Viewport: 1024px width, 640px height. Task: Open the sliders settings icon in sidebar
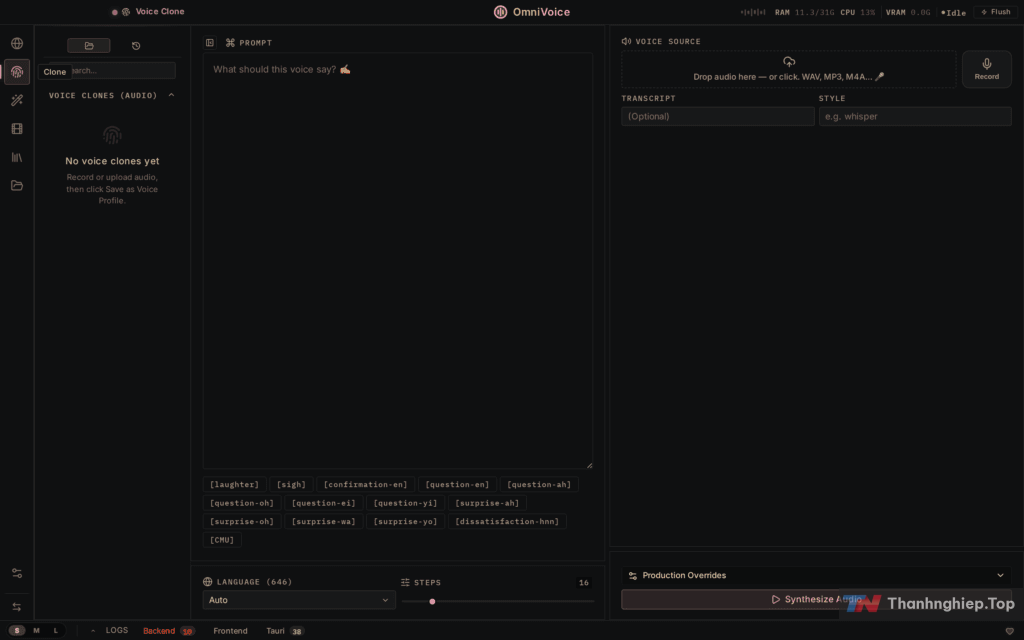[x=17, y=573]
